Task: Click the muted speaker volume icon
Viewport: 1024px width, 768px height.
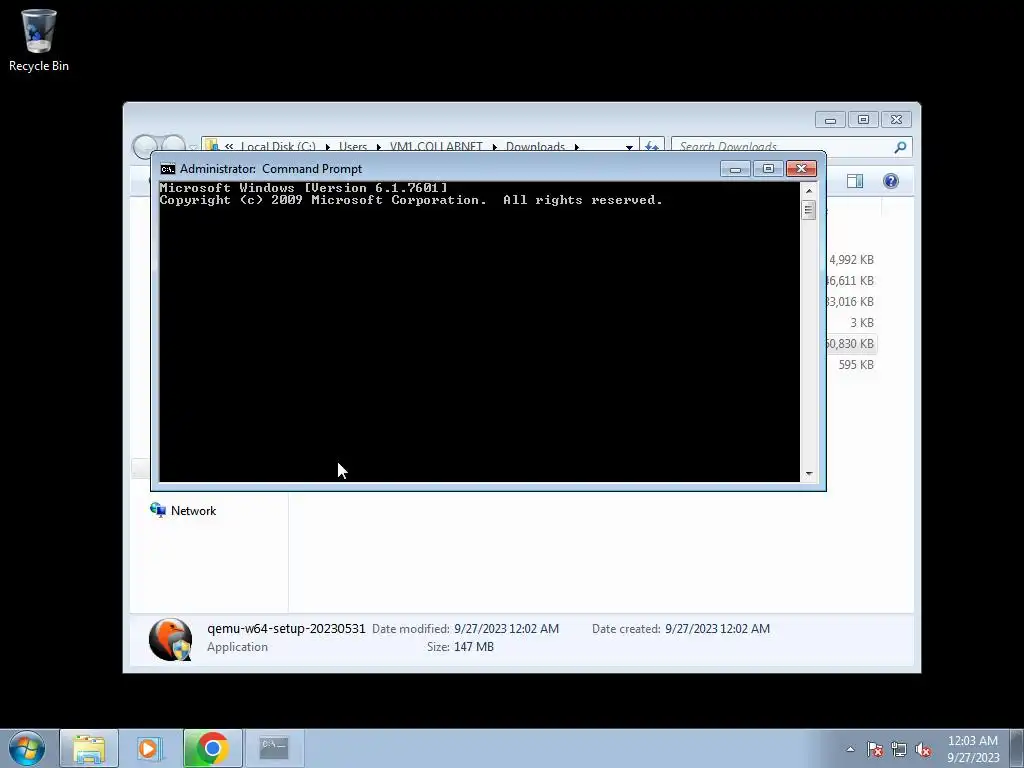Action: [x=923, y=749]
